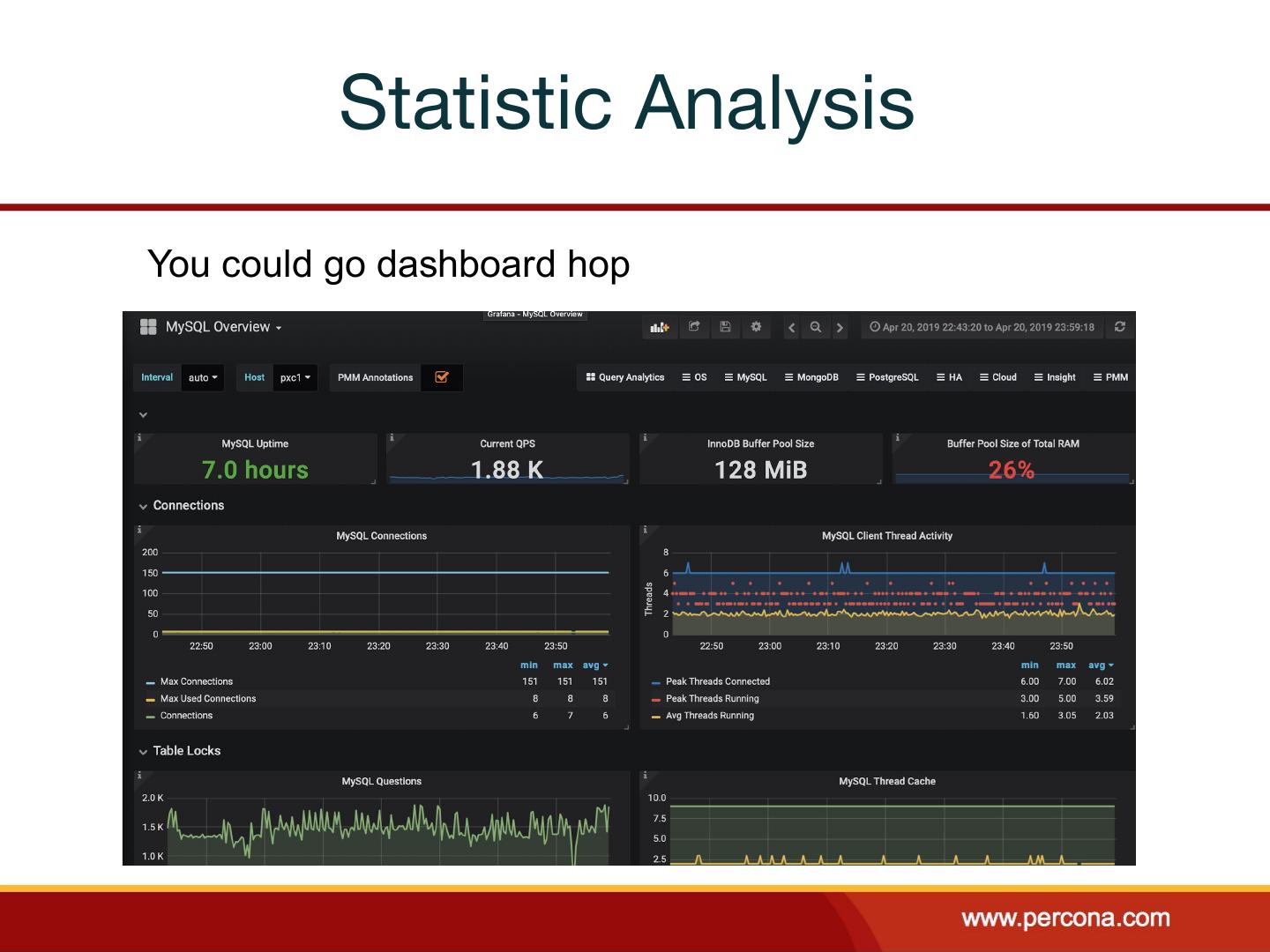
Task: Open the OS dashboards menu
Action: tap(694, 377)
